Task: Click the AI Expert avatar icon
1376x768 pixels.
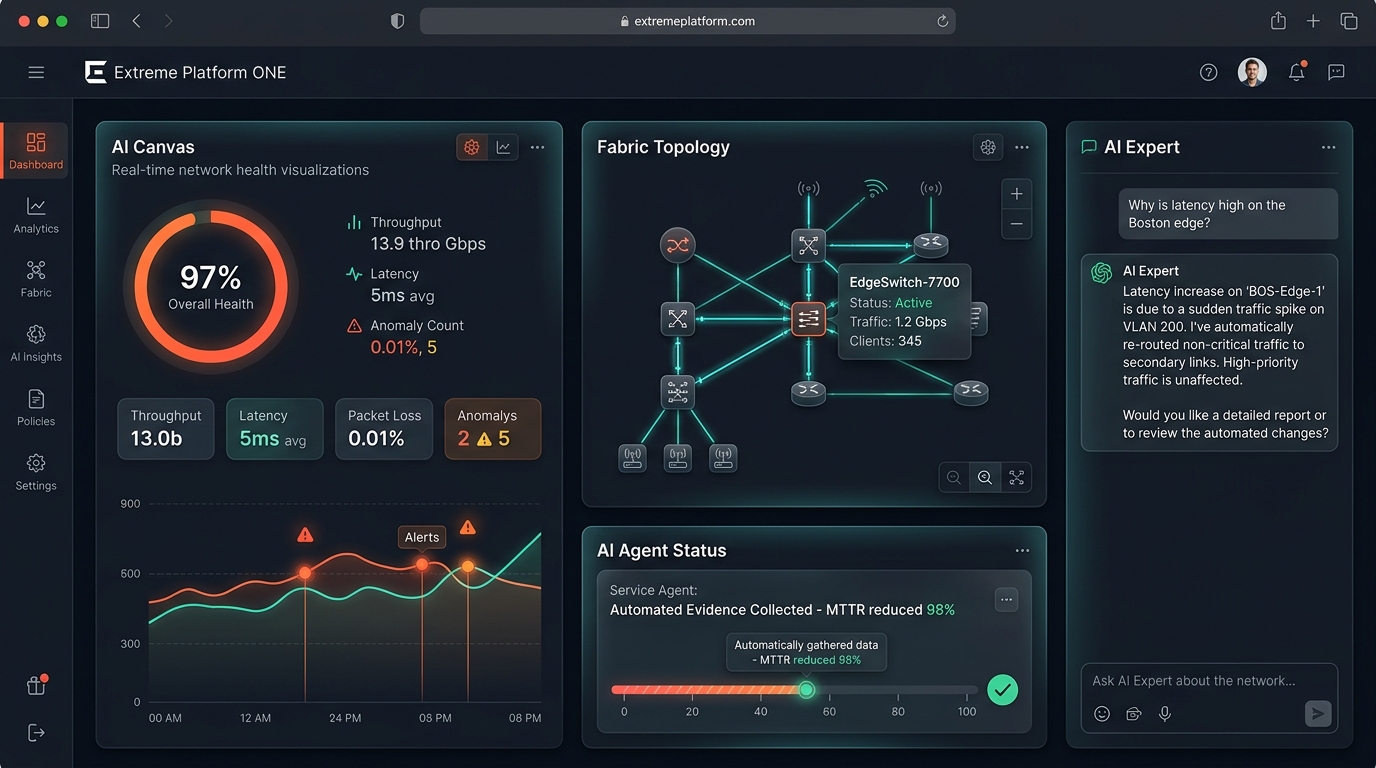Action: pos(1102,273)
